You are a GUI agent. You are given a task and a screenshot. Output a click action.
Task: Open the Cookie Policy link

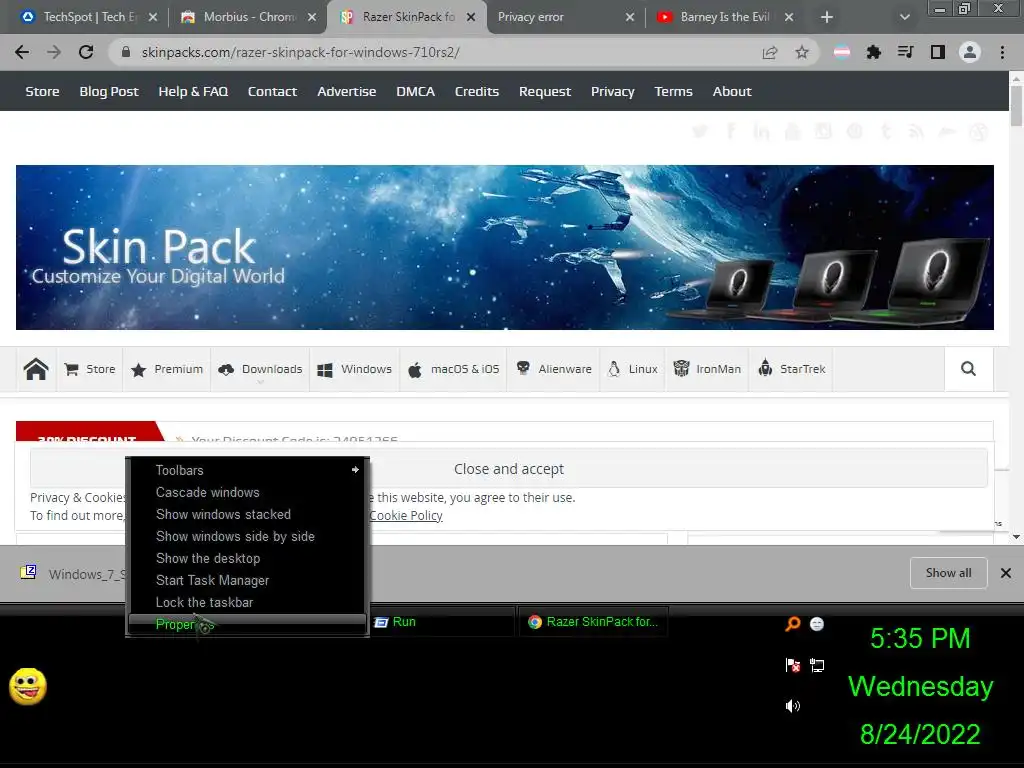(406, 515)
